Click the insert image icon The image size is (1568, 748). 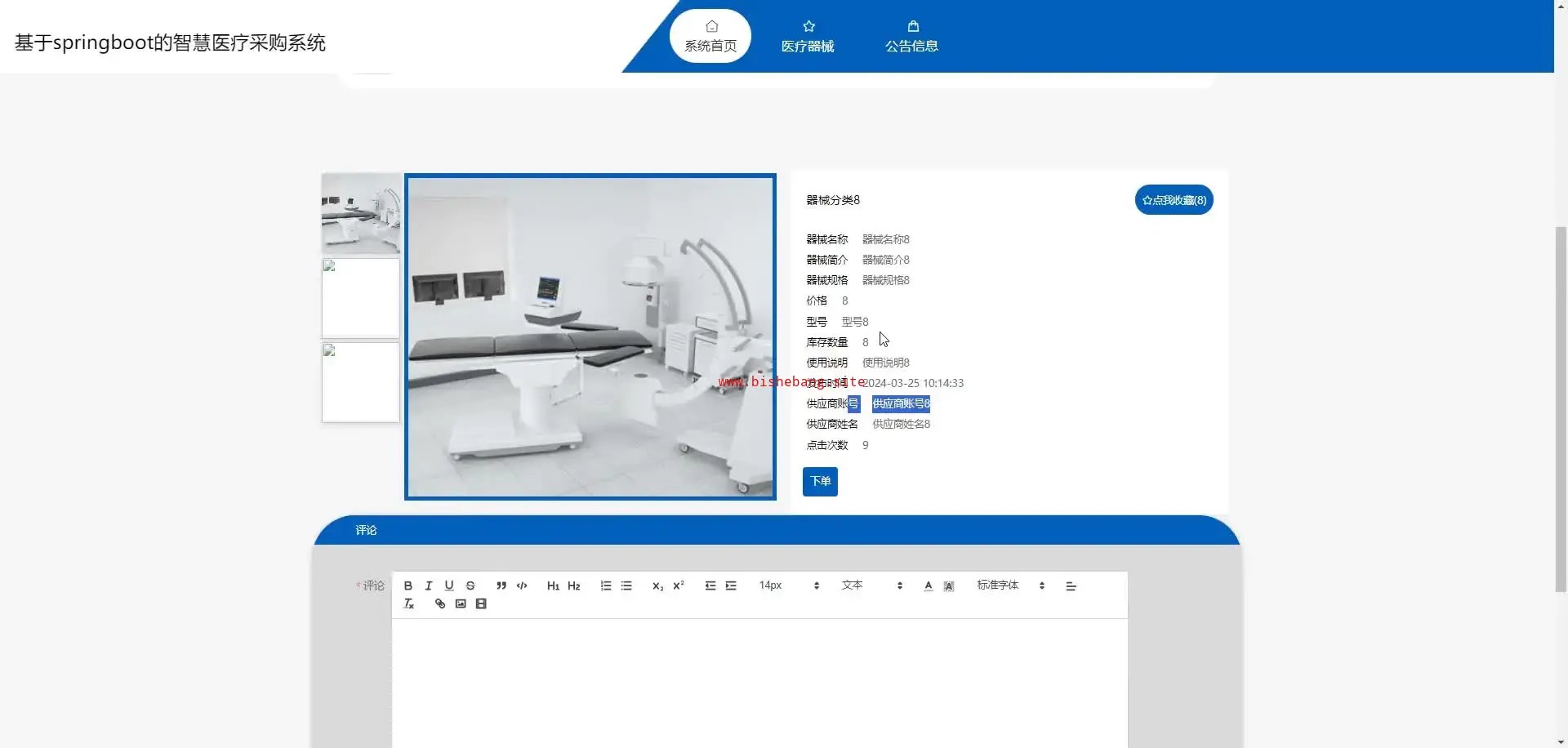[x=461, y=604]
